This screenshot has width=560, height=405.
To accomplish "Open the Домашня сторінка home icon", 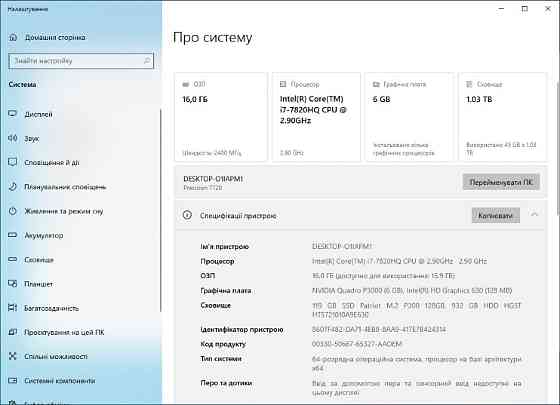I will pos(13,37).
